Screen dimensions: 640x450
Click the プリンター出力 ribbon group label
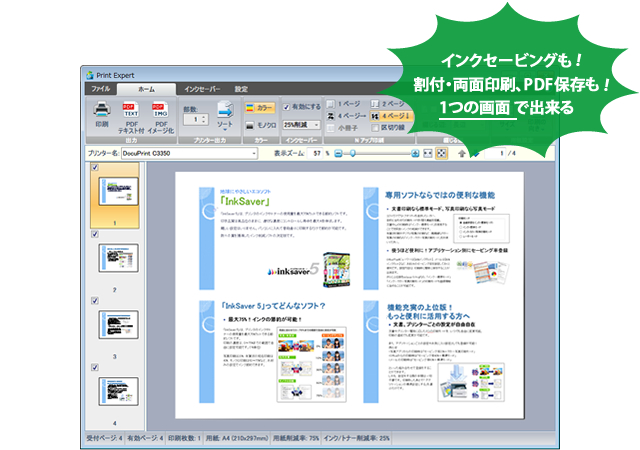point(210,140)
